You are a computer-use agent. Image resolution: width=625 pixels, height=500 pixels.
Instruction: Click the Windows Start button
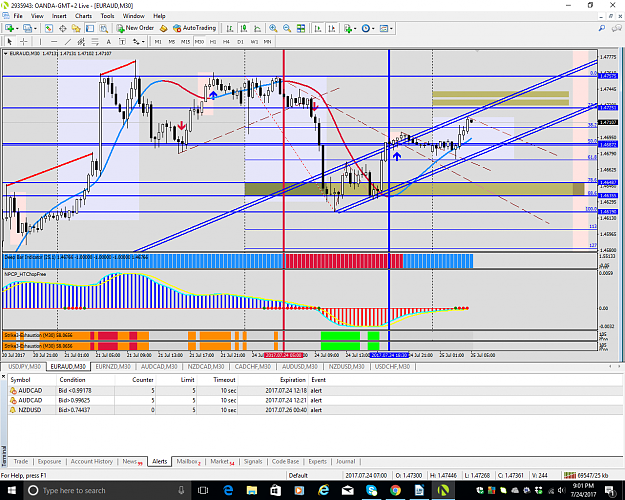[11, 490]
